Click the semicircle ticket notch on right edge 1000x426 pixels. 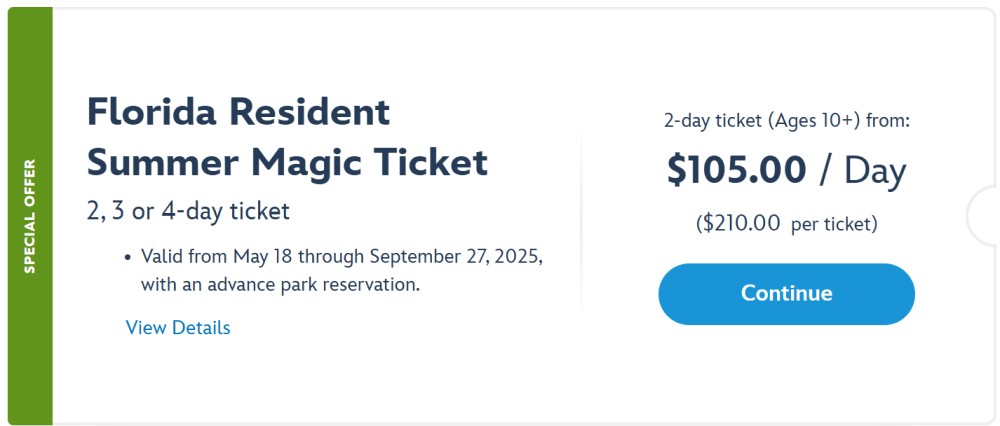[x=983, y=216]
